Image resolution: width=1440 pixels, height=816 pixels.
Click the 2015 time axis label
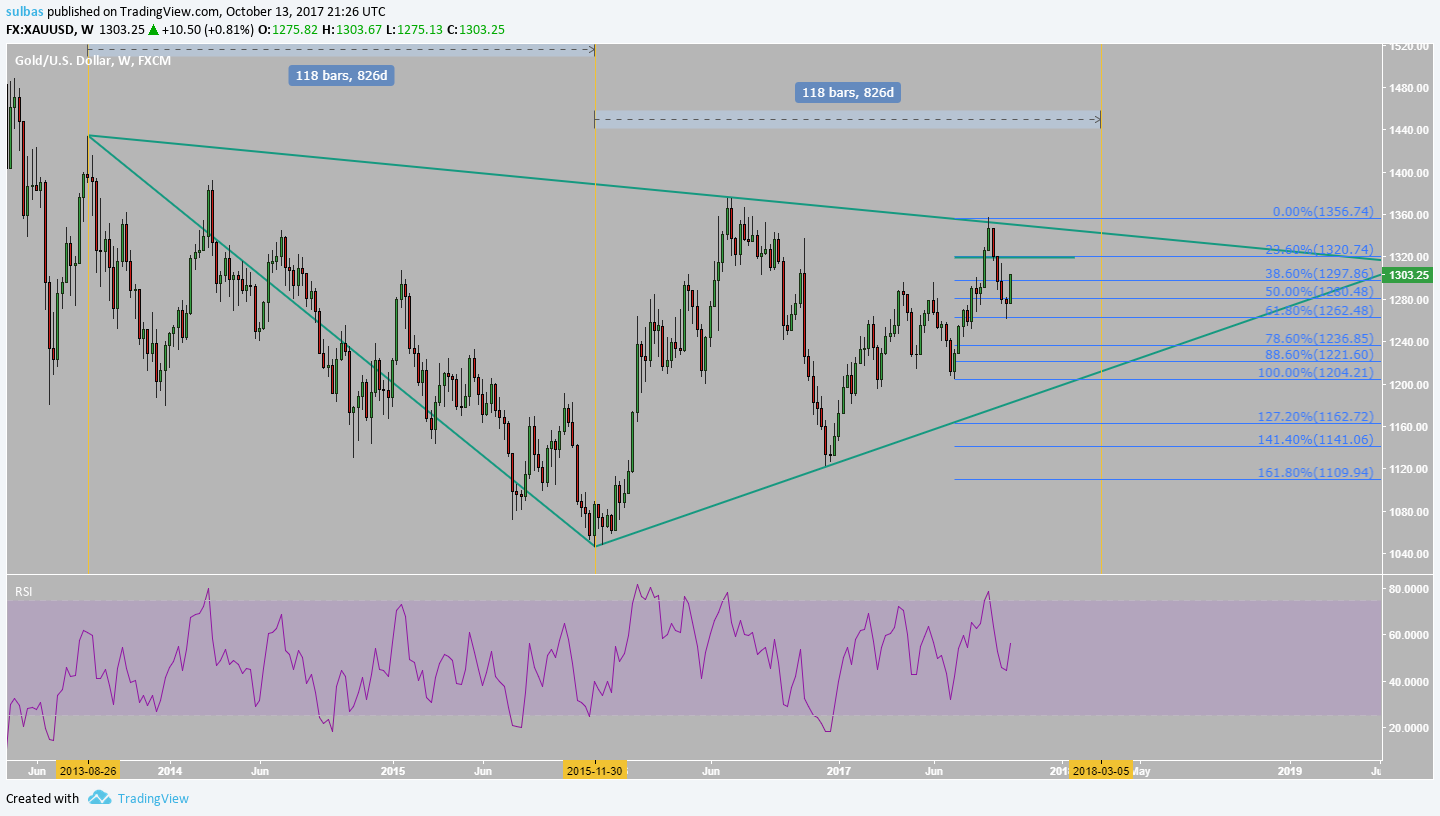point(393,772)
